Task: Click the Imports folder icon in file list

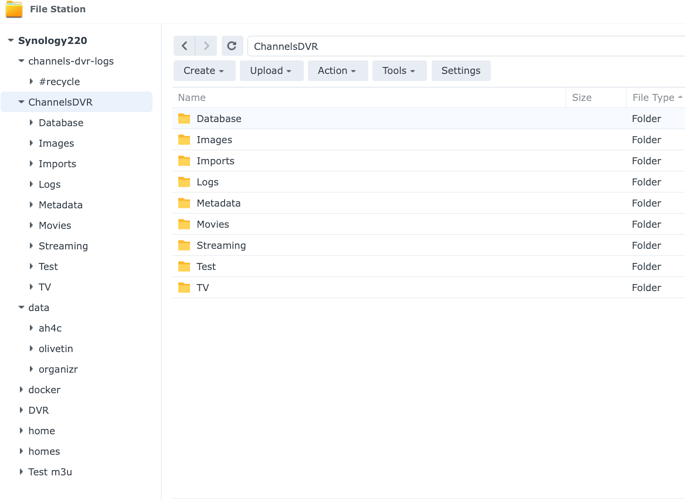Action: click(184, 161)
